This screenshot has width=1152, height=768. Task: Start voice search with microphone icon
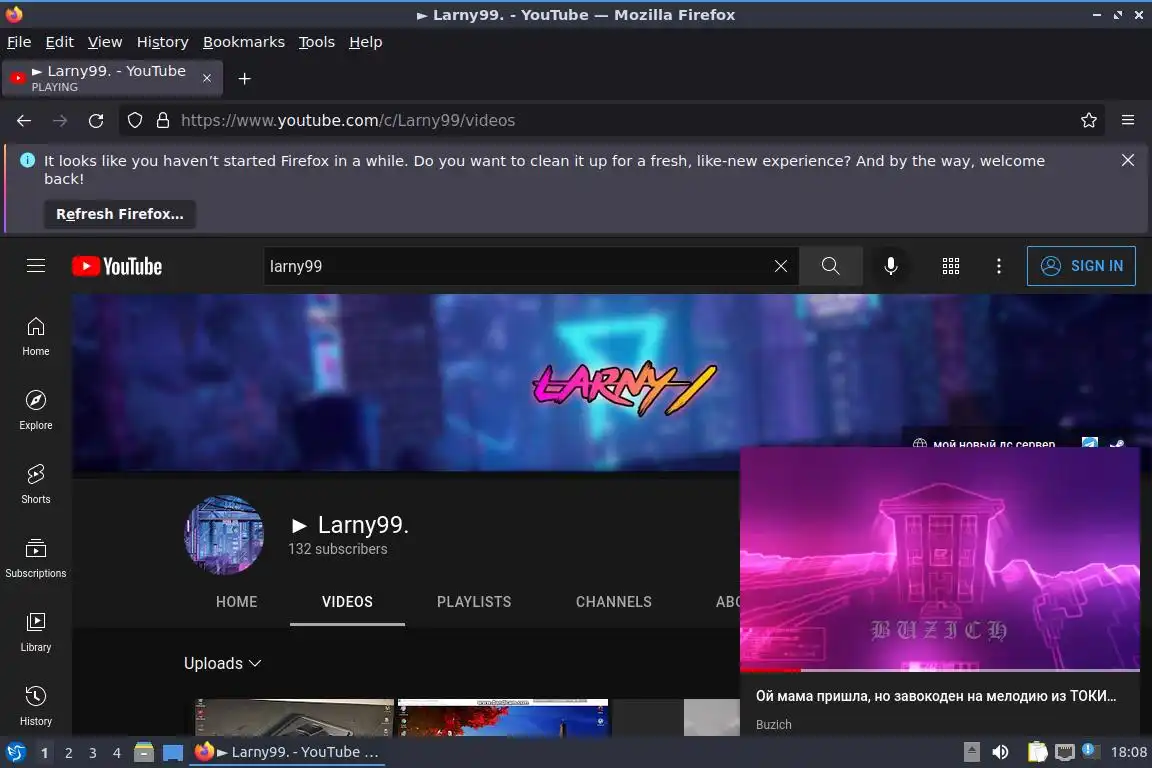pyautogui.click(x=890, y=266)
